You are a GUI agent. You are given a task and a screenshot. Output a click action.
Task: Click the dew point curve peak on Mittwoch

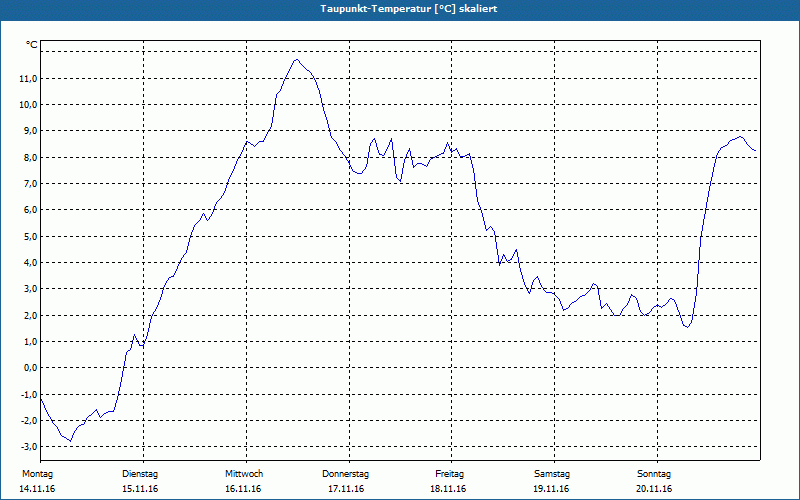click(296, 60)
